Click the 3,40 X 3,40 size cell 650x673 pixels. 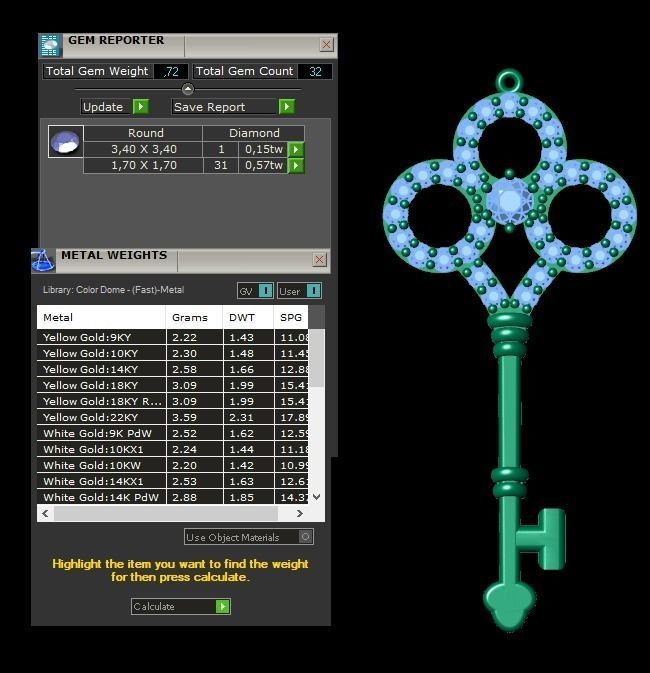coord(143,149)
